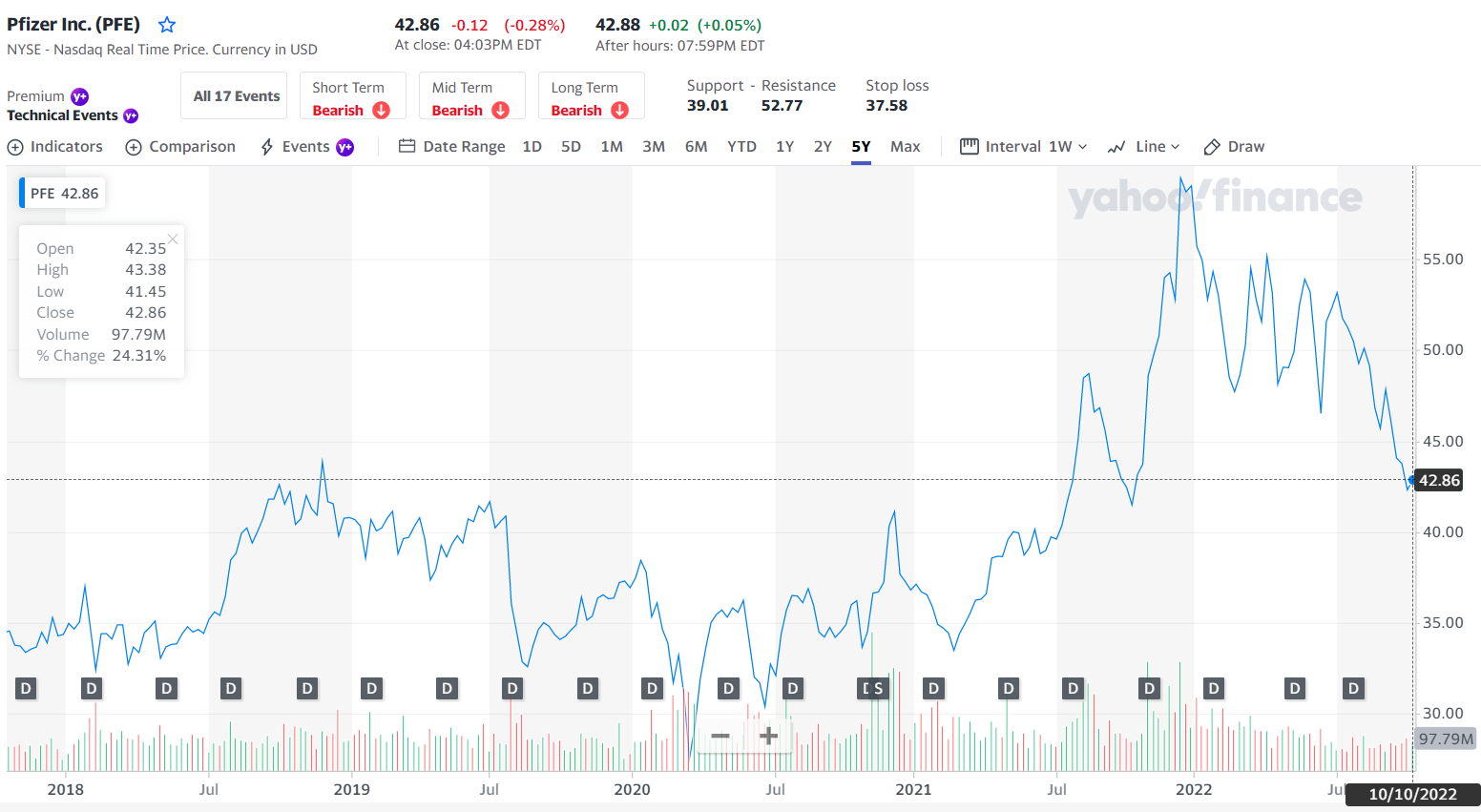Screen dimensions: 1481x812
Task: Click the 97.79M volume axis tag
Action: [x=1446, y=739]
